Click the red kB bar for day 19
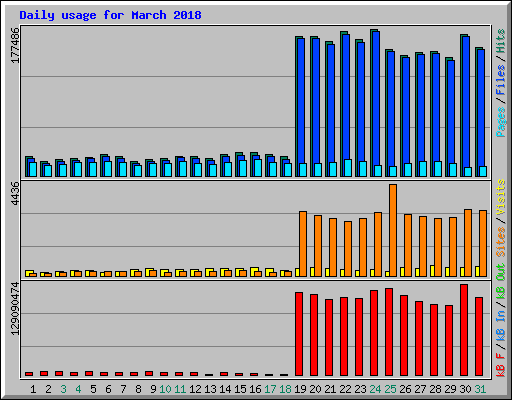The image size is (512, 400). tap(299, 334)
